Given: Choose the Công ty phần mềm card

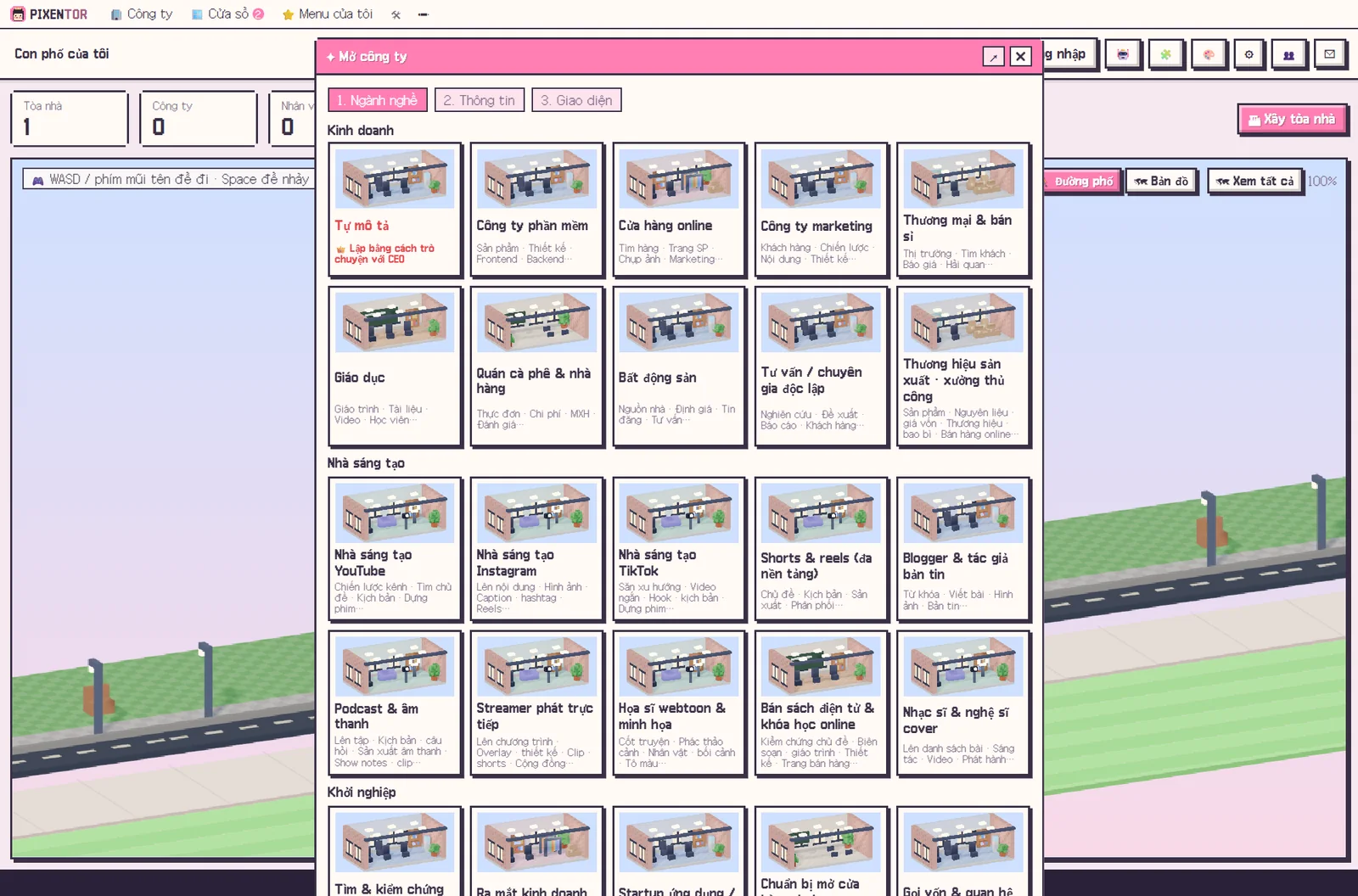Looking at the screenshot, I should pos(537,210).
